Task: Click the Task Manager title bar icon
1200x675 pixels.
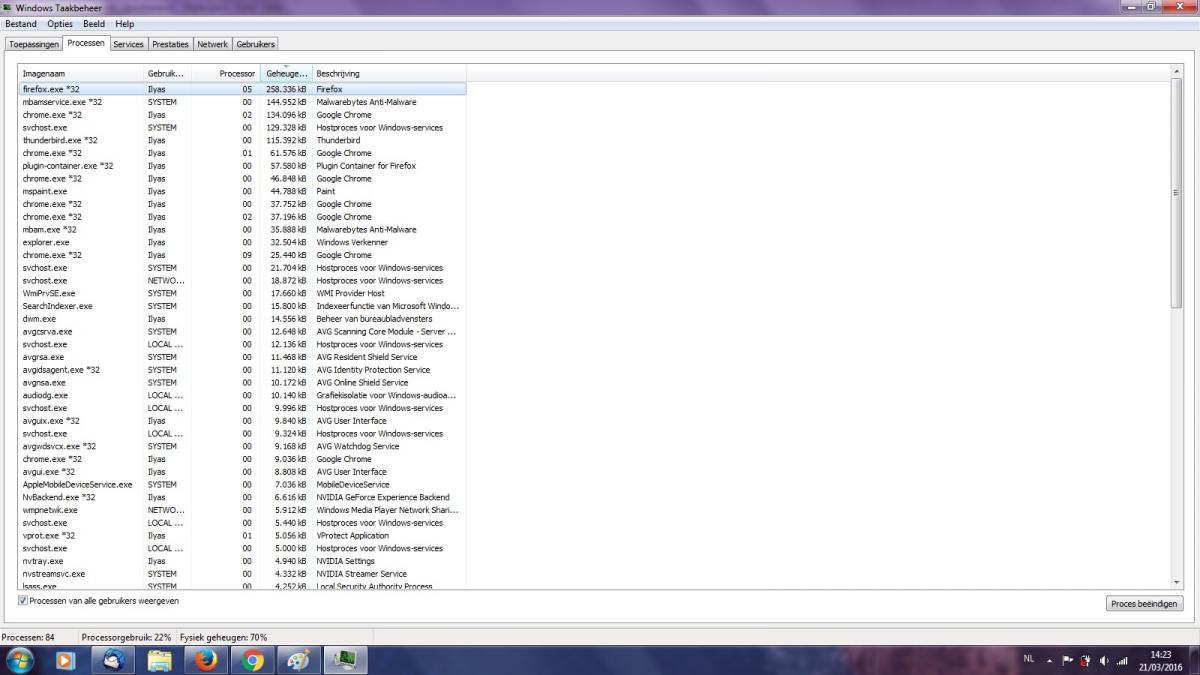Action: coord(8,8)
